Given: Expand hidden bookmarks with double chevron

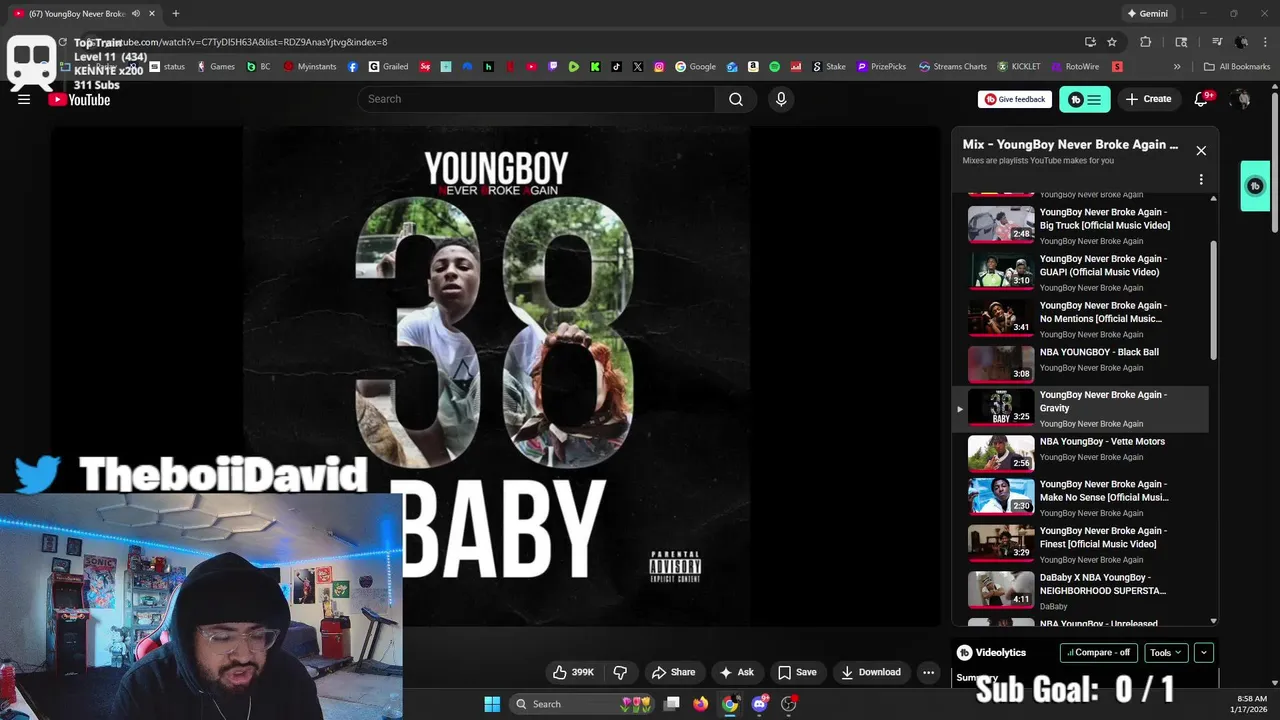Looking at the screenshot, I should tap(1177, 67).
